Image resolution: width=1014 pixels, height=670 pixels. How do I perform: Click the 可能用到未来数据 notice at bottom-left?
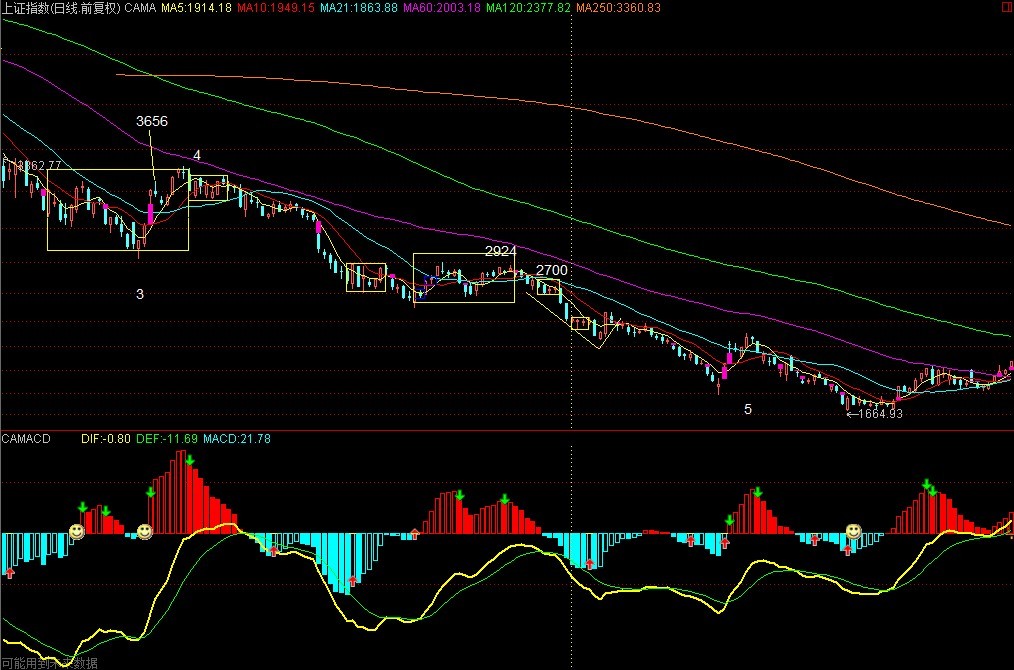50,662
